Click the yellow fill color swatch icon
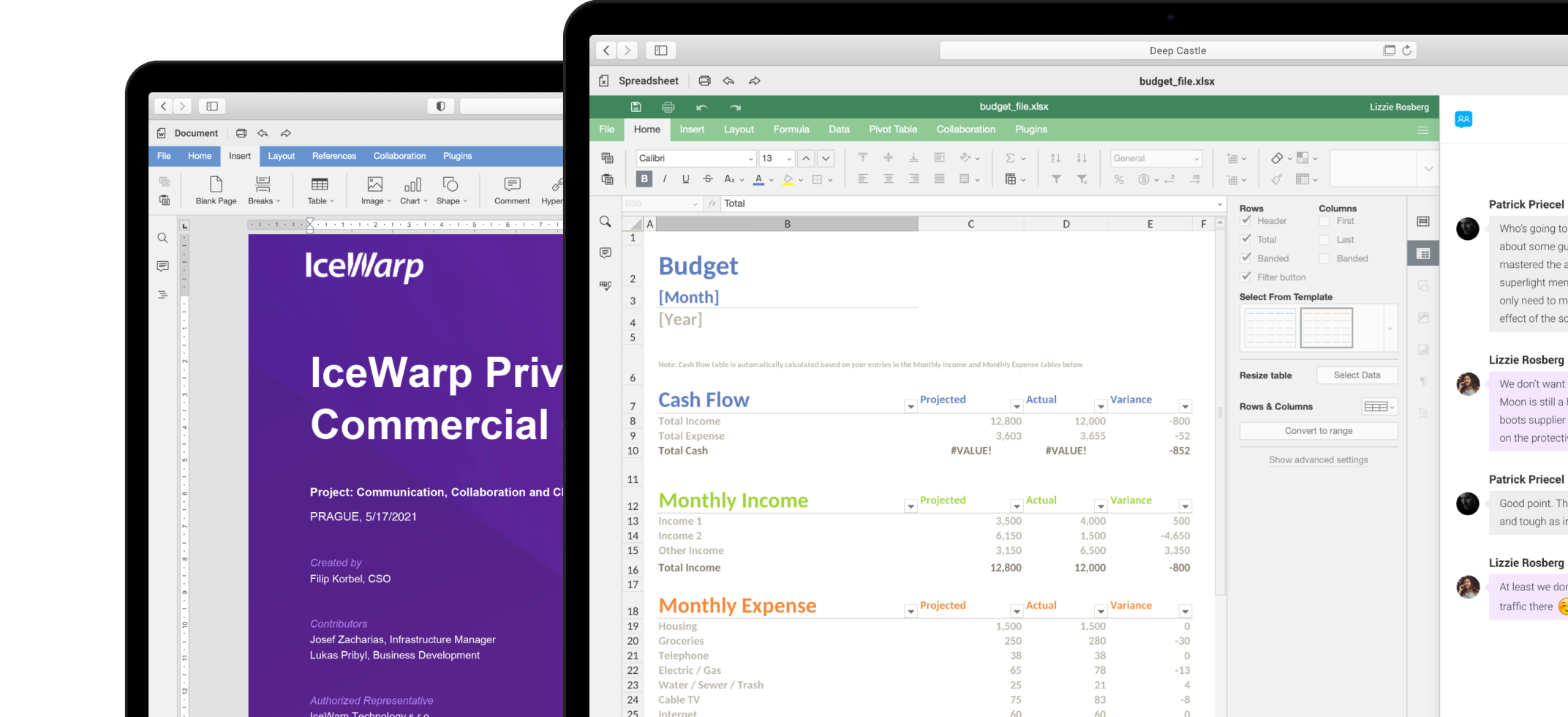Screen dimensions: 1568x717 click(x=788, y=179)
